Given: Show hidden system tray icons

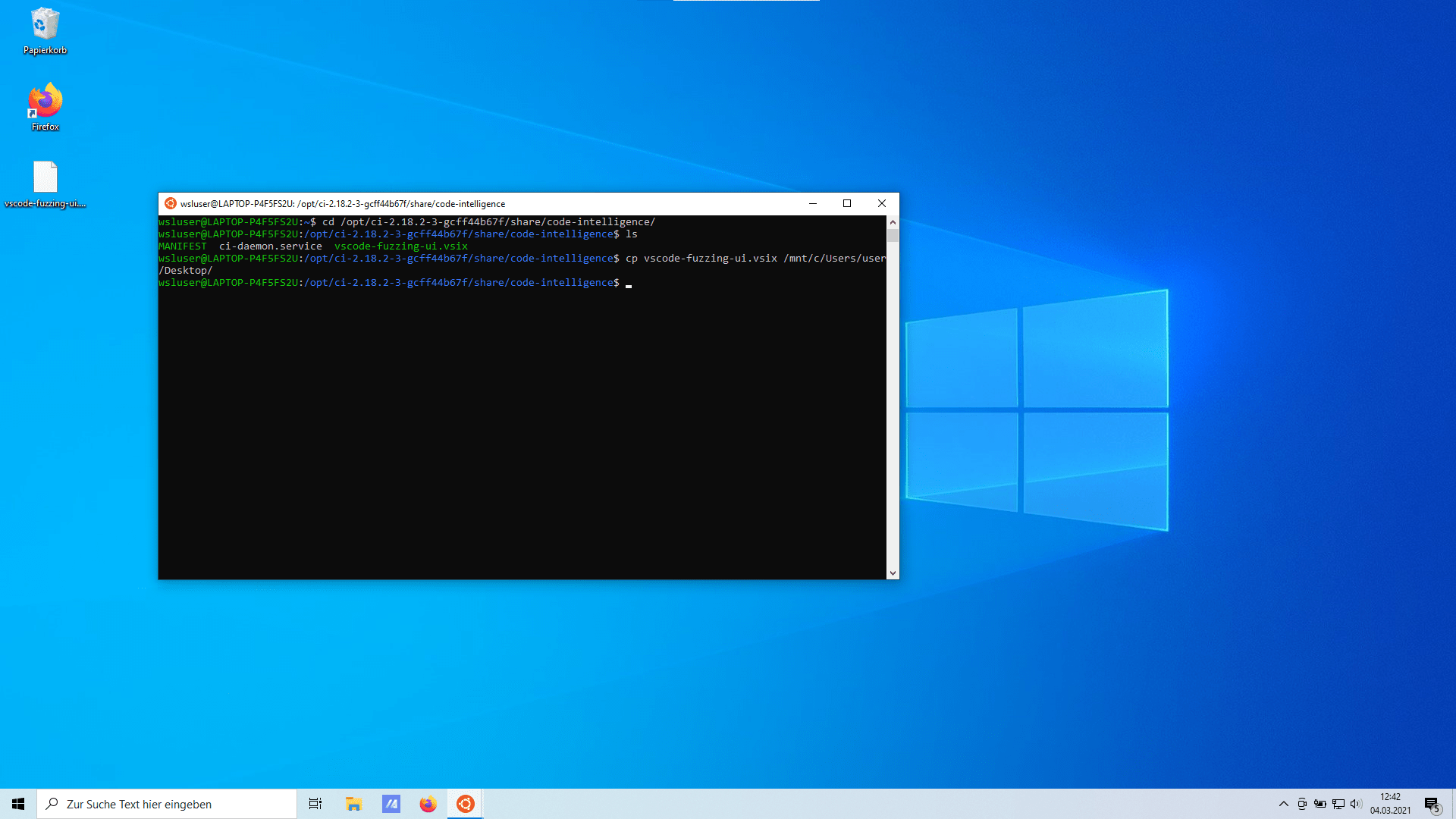Looking at the screenshot, I should (x=1283, y=804).
